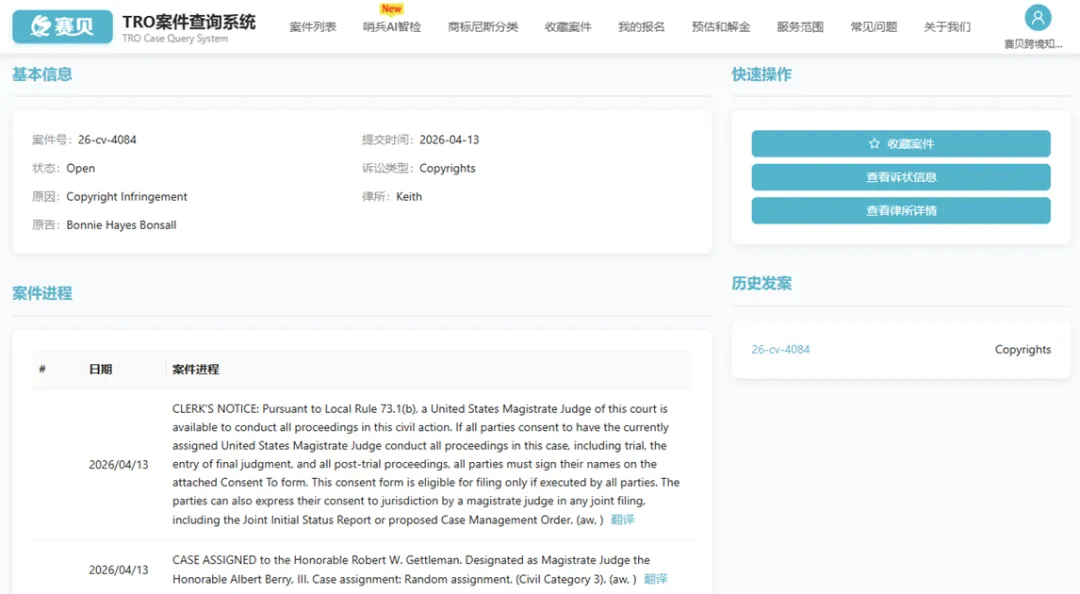Click plaintiff name Bonnie Hayes Bonsall
Viewport: 1080px width, 594px height.
pyautogui.click(x=121, y=225)
